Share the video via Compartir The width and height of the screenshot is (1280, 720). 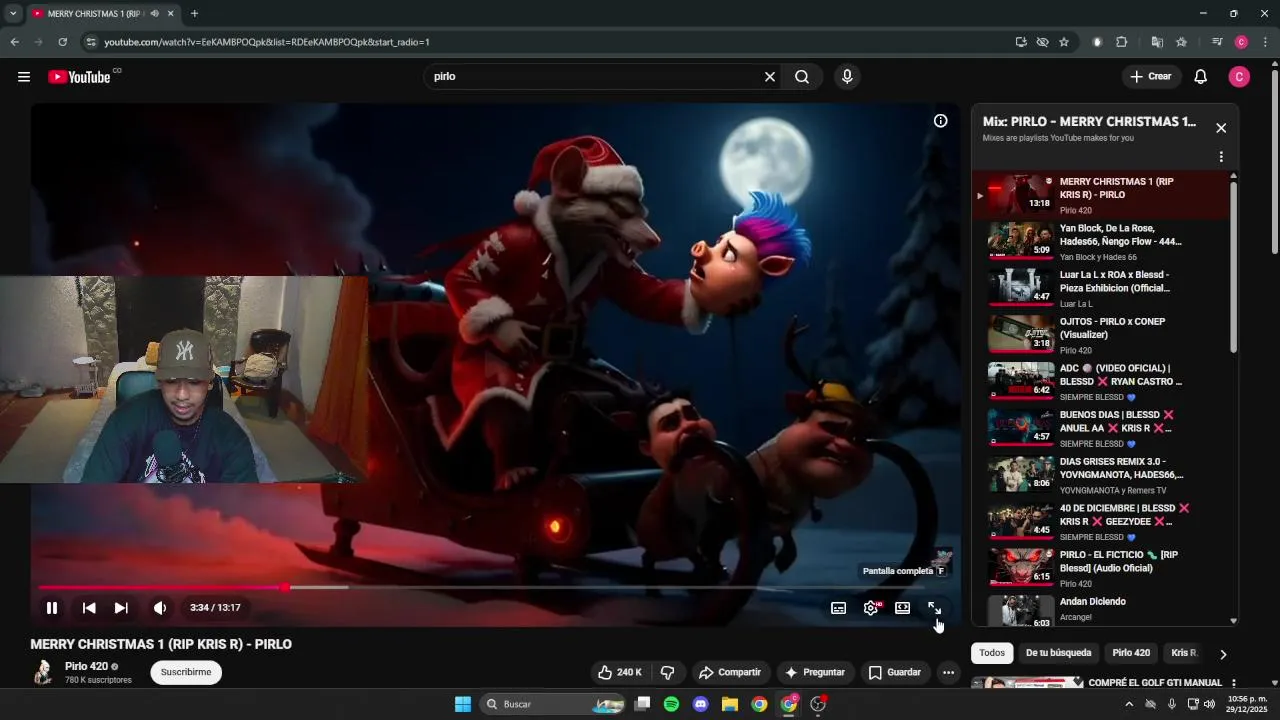tap(730, 672)
